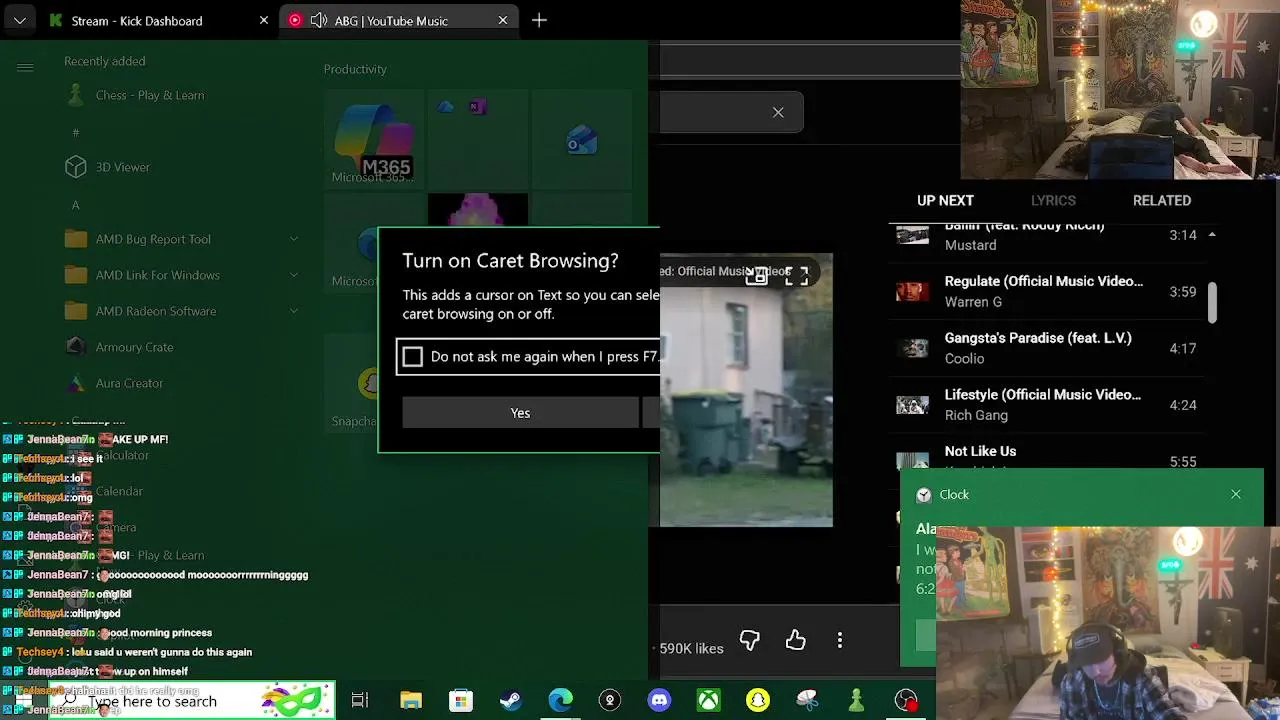Open the three-dot more options menu
Viewport: 1280px width, 720px height.
pyautogui.click(x=840, y=640)
